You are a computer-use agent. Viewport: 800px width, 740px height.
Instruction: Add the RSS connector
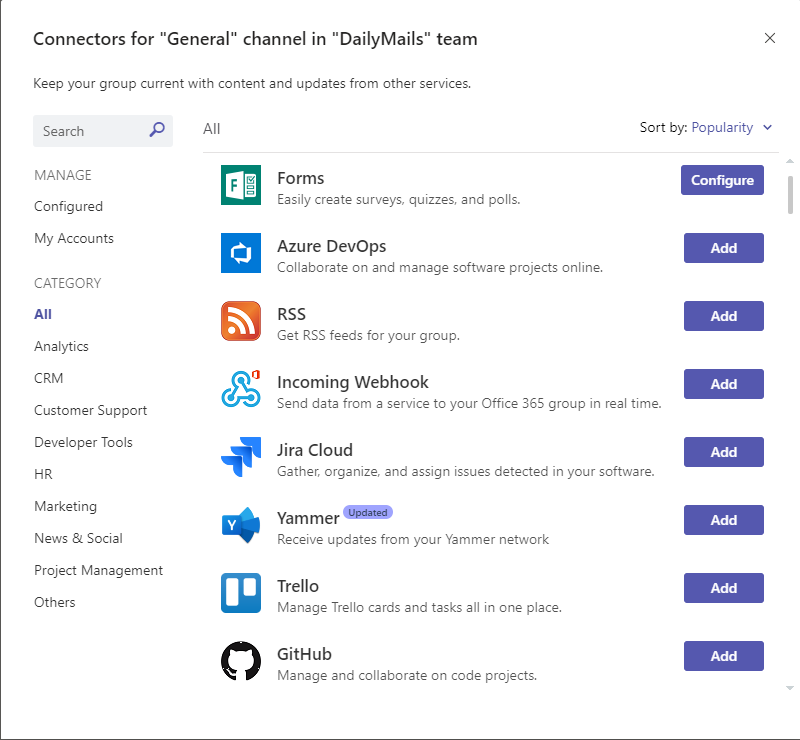tap(723, 316)
